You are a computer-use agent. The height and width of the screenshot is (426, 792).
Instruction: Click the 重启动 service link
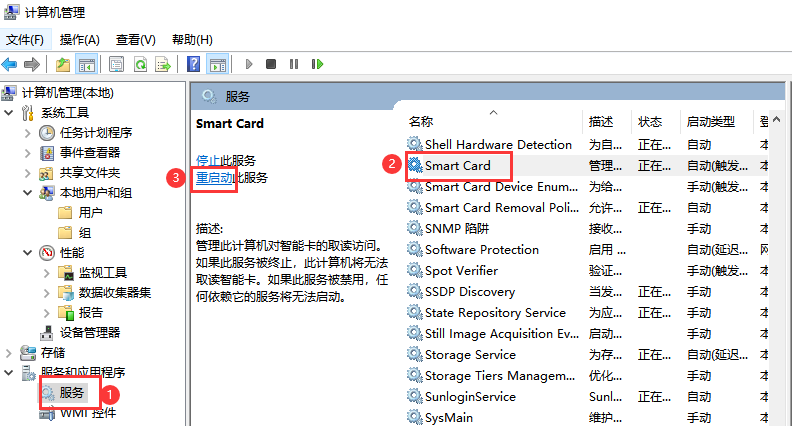pos(215,178)
